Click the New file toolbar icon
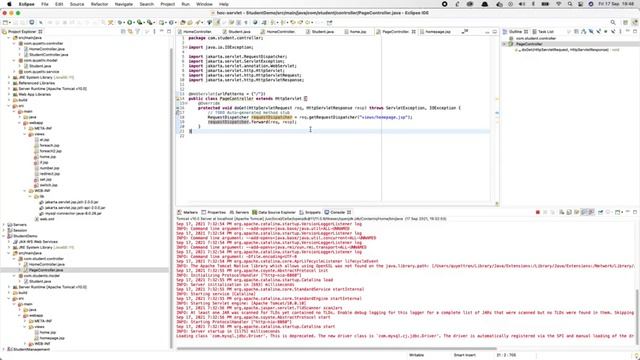 point(5,22)
